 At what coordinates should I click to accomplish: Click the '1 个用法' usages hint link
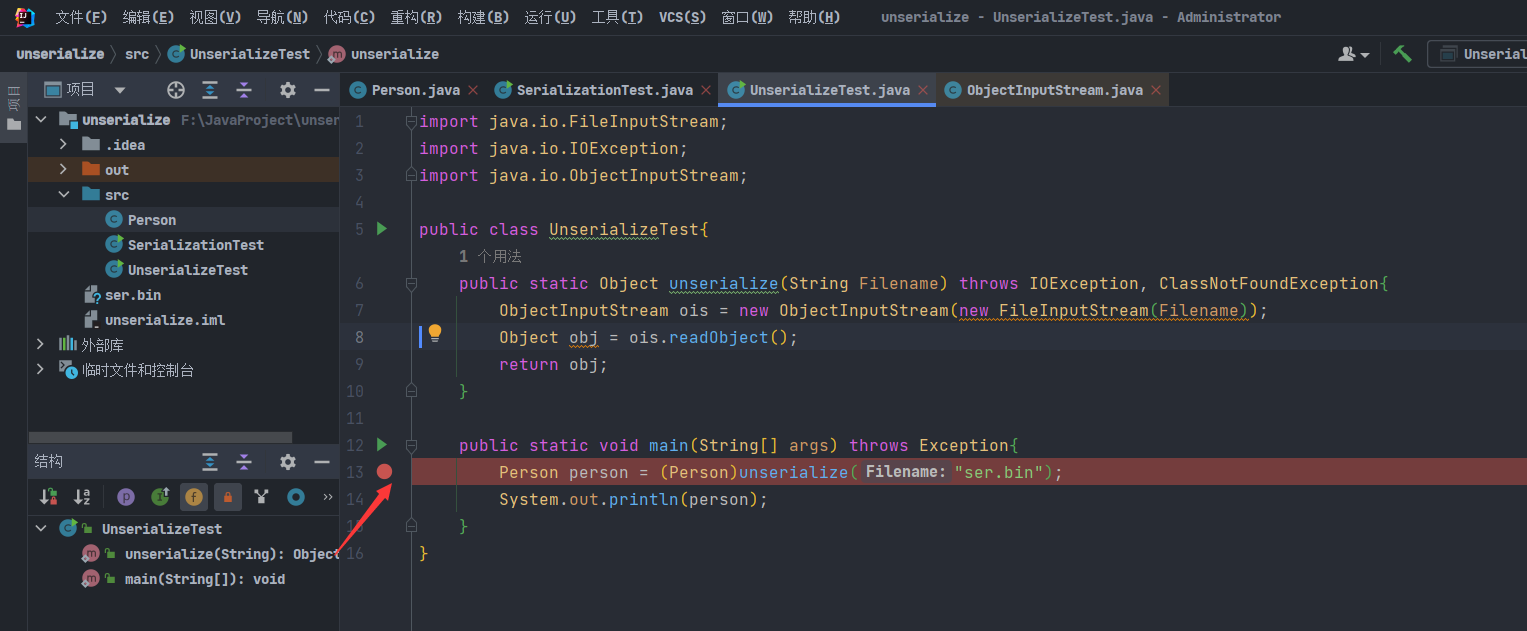point(490,257)
